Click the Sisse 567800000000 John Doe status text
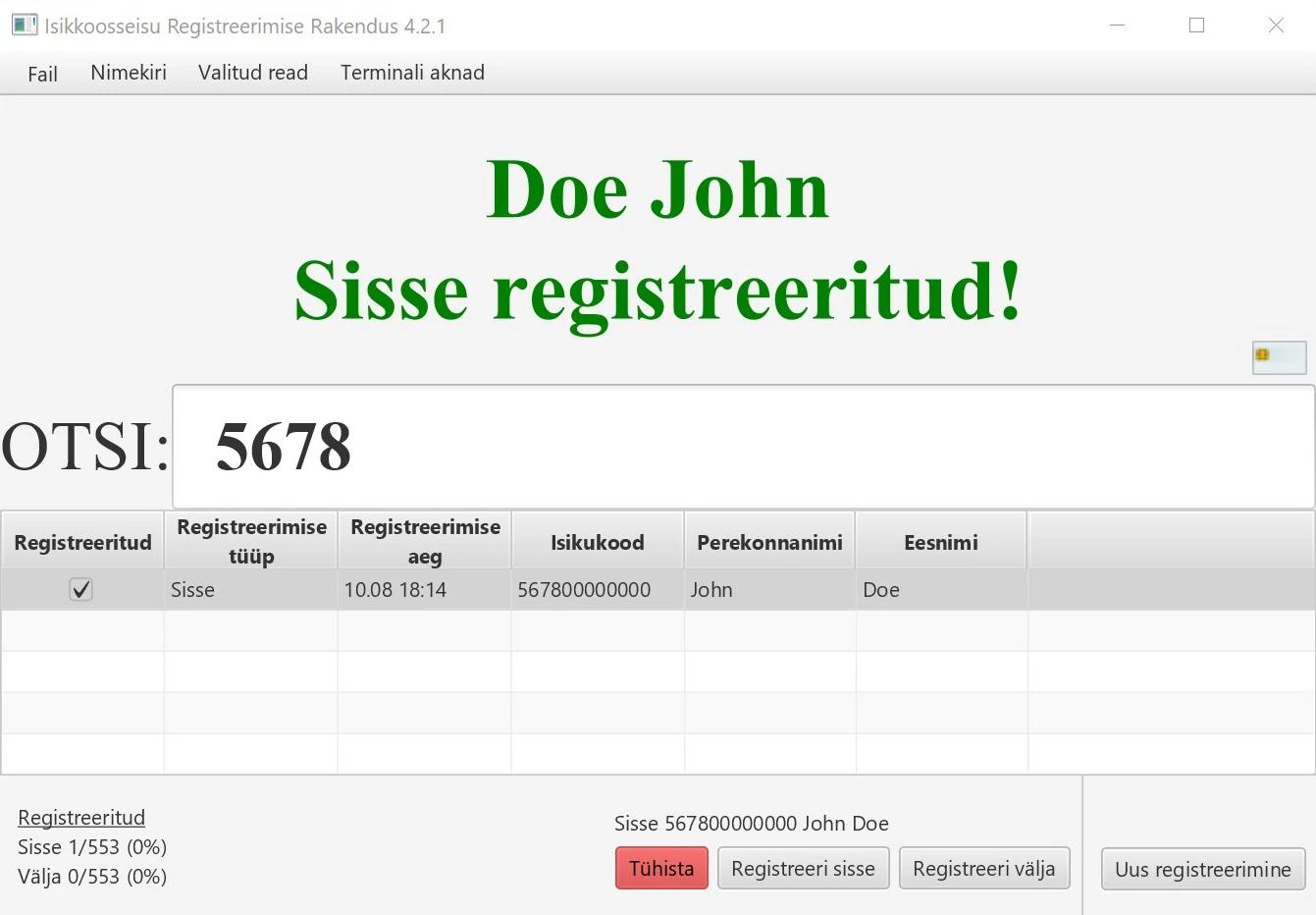Image resolution: width=1316 pixels, height=915 pixels. point(752,824)
